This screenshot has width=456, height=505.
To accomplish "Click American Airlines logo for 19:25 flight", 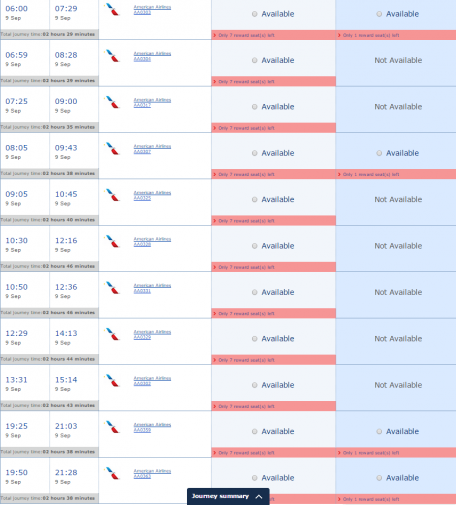I will [112, 427].
